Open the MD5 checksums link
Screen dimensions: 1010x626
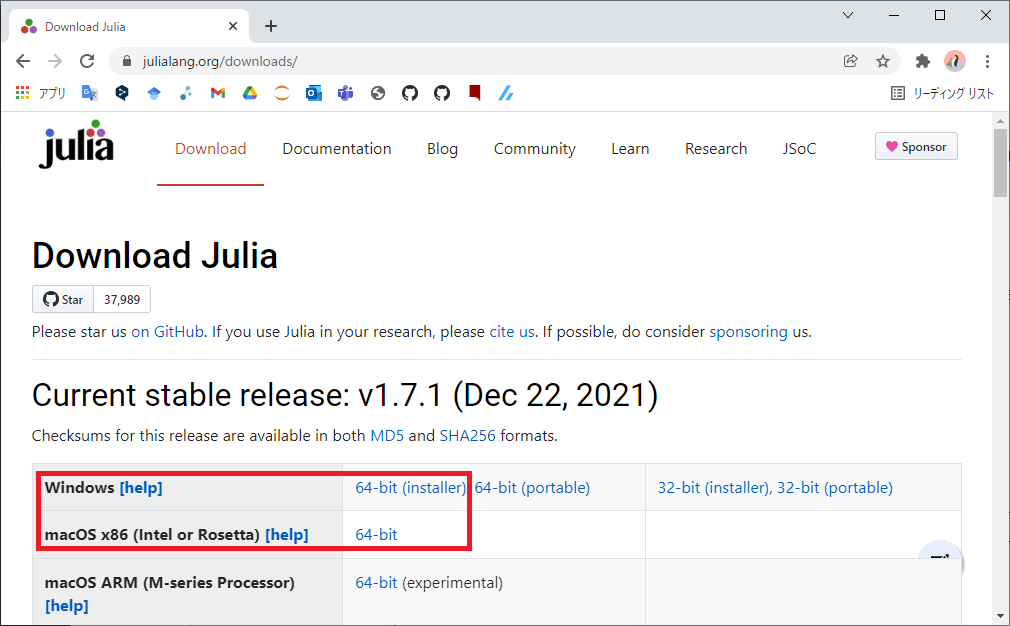click(x=387, y=435)
